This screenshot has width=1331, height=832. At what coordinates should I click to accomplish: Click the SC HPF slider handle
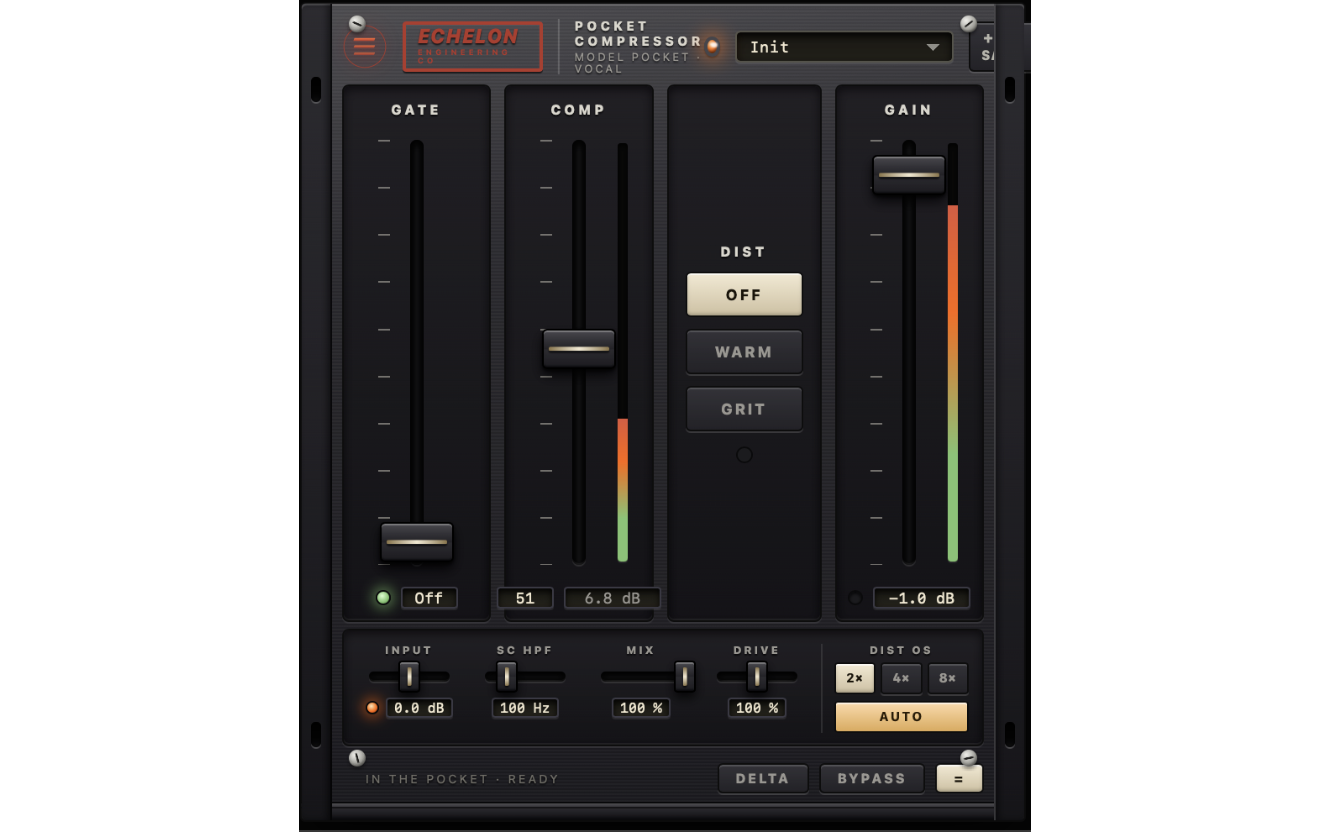[507, 677]
